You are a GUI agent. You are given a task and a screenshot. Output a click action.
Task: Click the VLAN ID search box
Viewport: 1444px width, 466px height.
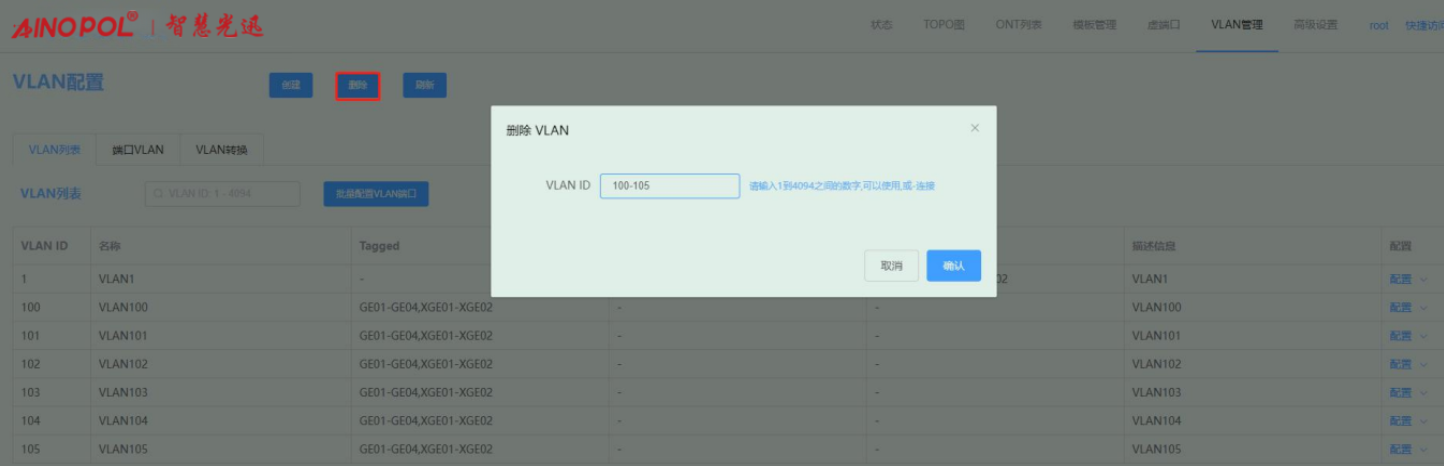tap(222, 194)
